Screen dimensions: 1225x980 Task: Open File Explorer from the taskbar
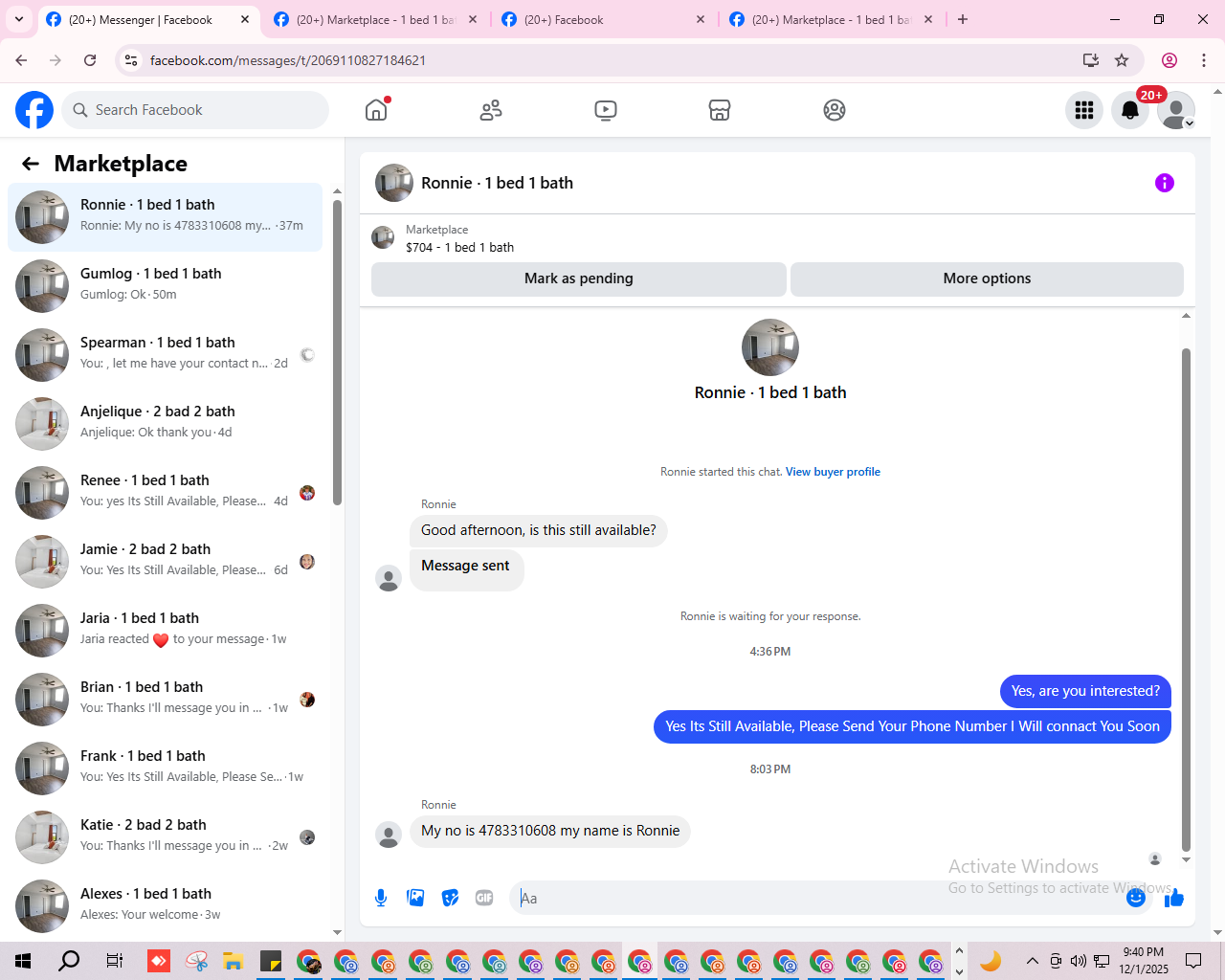[x=233, y=961]
